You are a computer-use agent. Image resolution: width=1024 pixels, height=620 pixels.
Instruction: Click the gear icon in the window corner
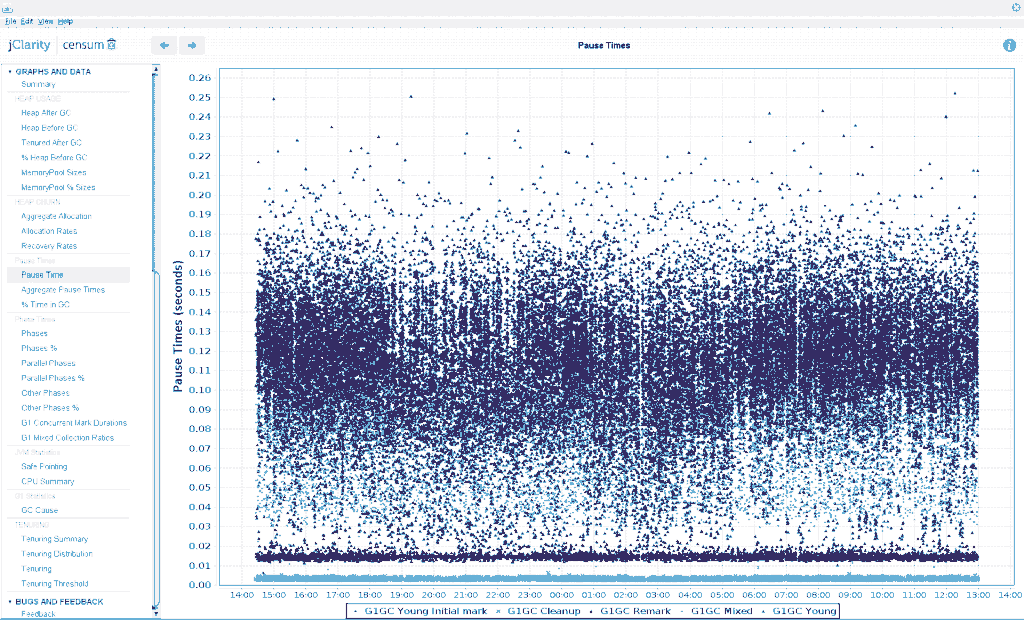point(1016,7)
